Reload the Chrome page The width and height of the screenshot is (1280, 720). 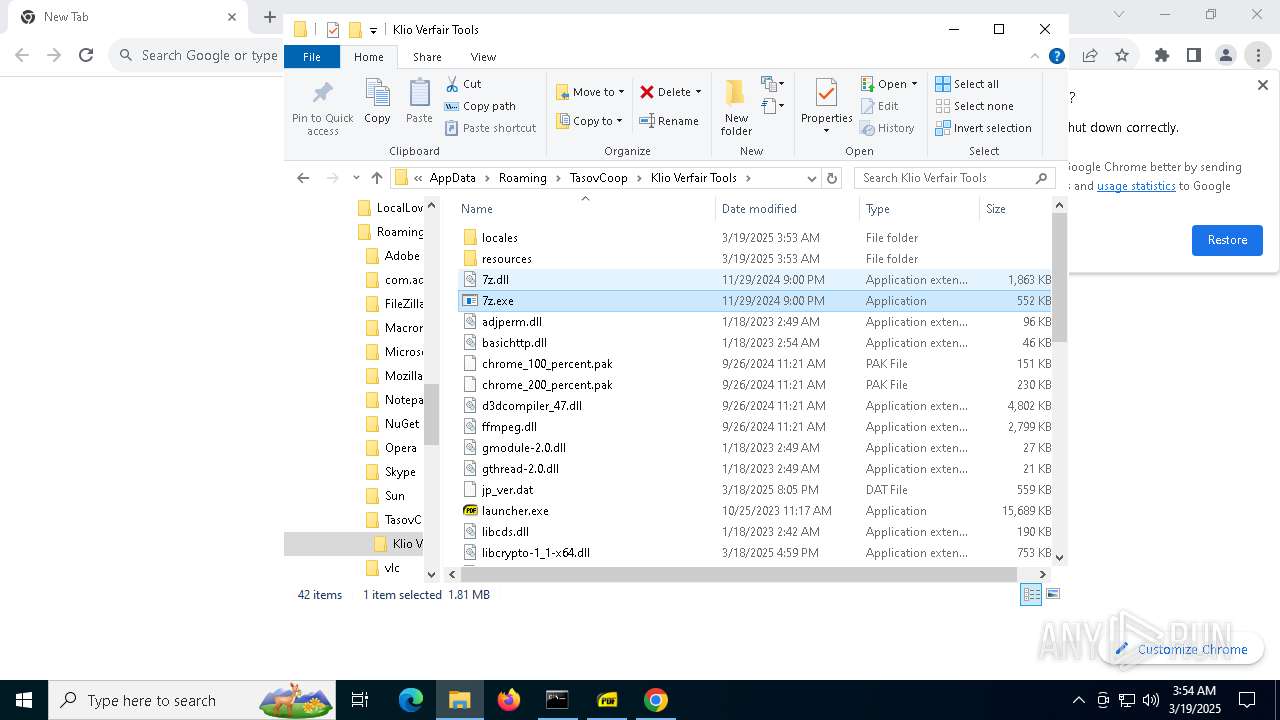pos(86,55)
